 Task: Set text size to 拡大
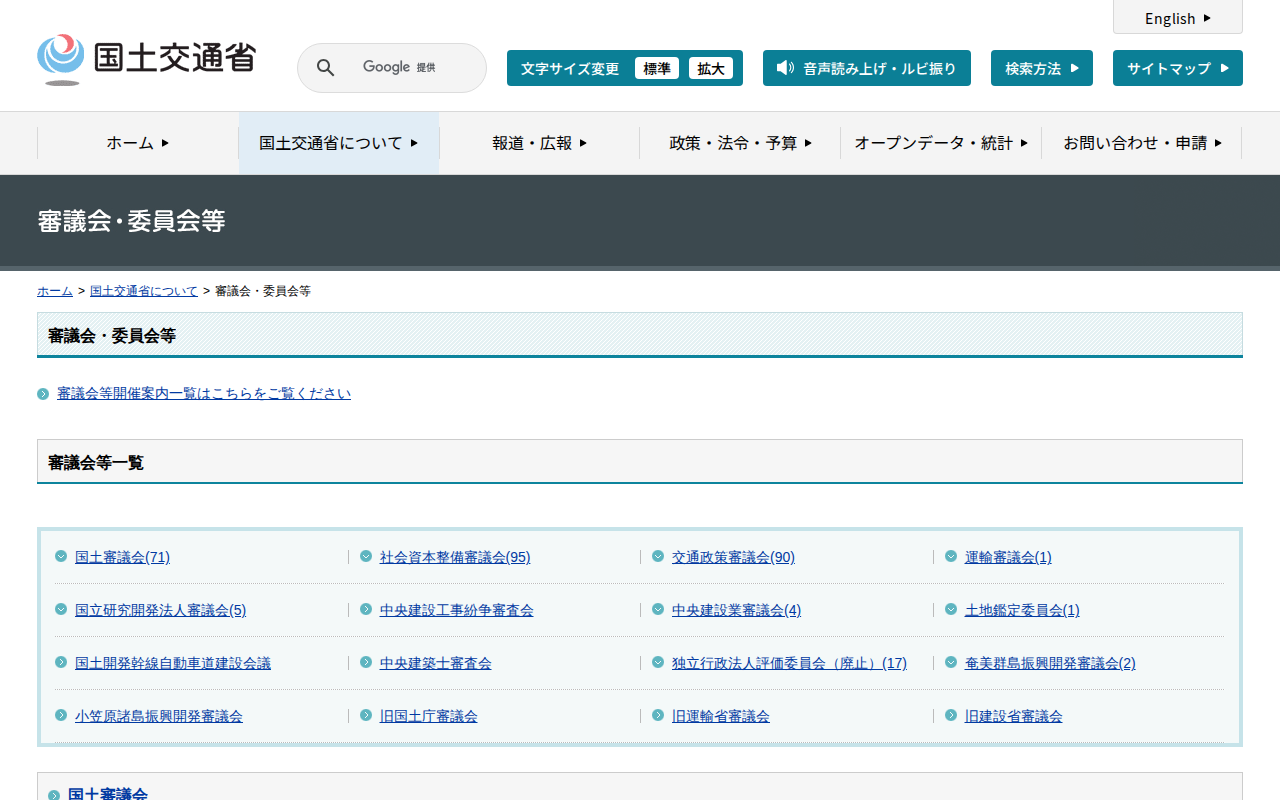[x=710, y=68]
